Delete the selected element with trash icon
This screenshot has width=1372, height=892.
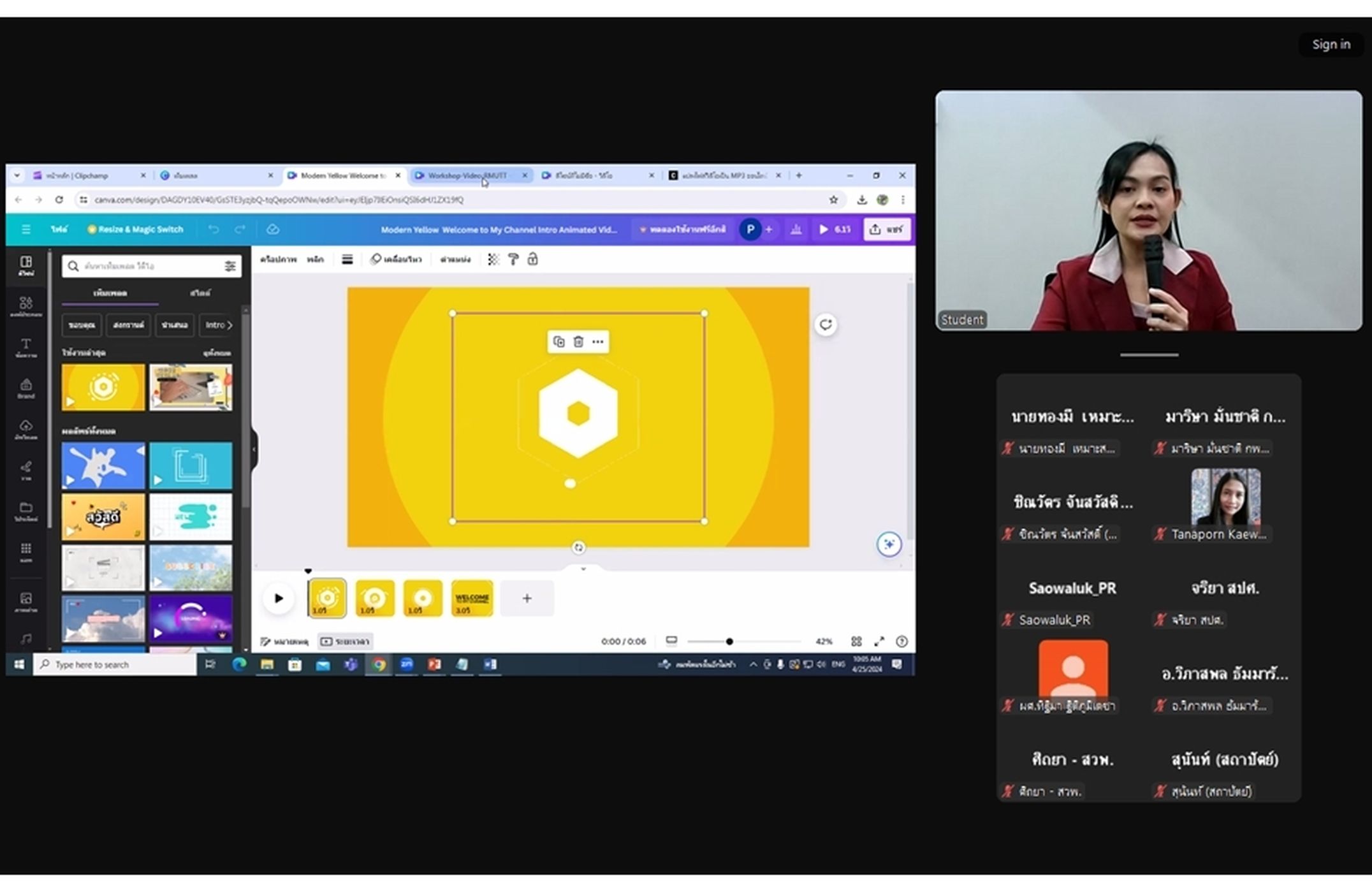[x=578, y=342]
